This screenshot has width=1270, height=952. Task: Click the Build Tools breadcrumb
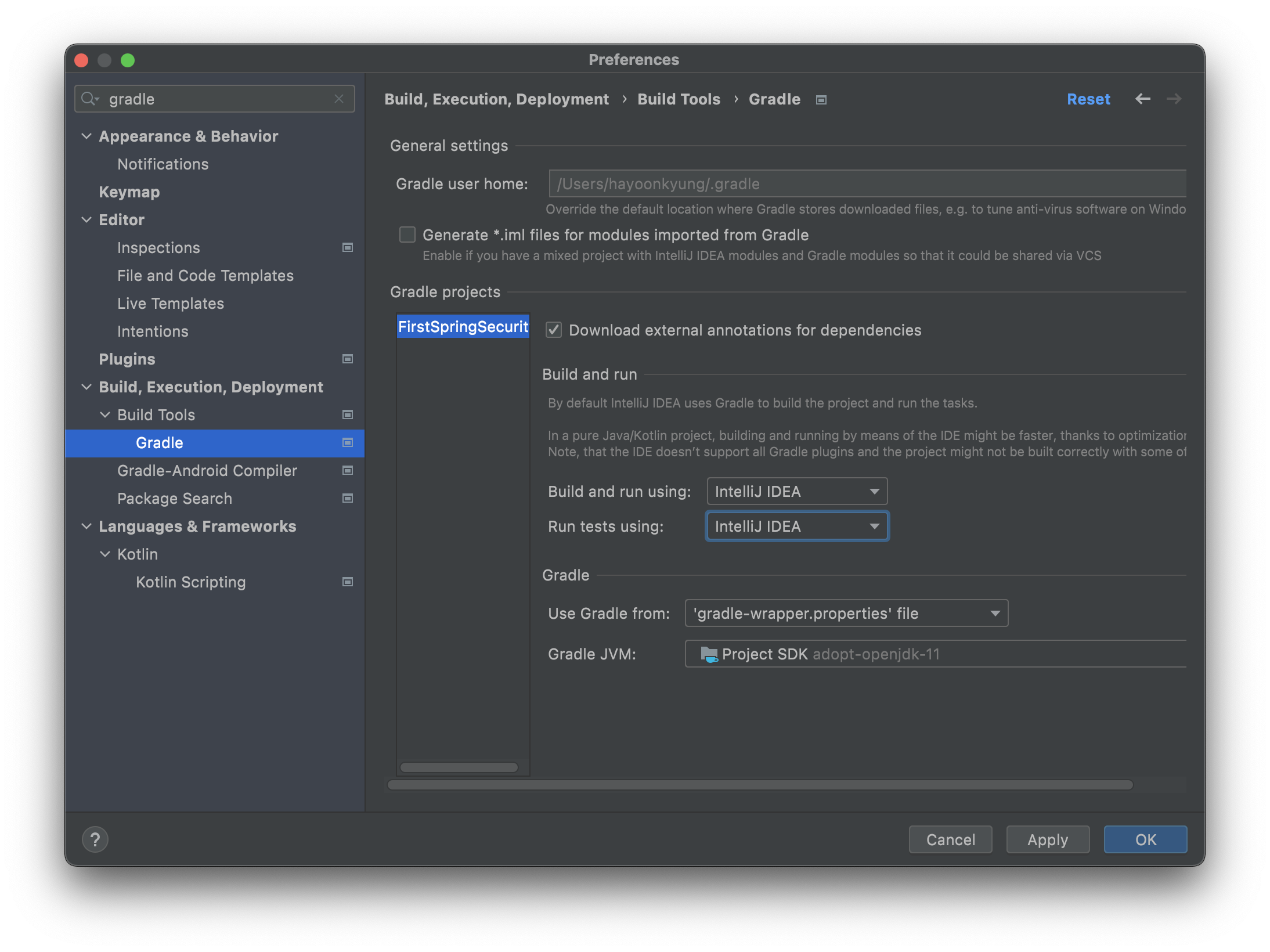click(678, 99)
